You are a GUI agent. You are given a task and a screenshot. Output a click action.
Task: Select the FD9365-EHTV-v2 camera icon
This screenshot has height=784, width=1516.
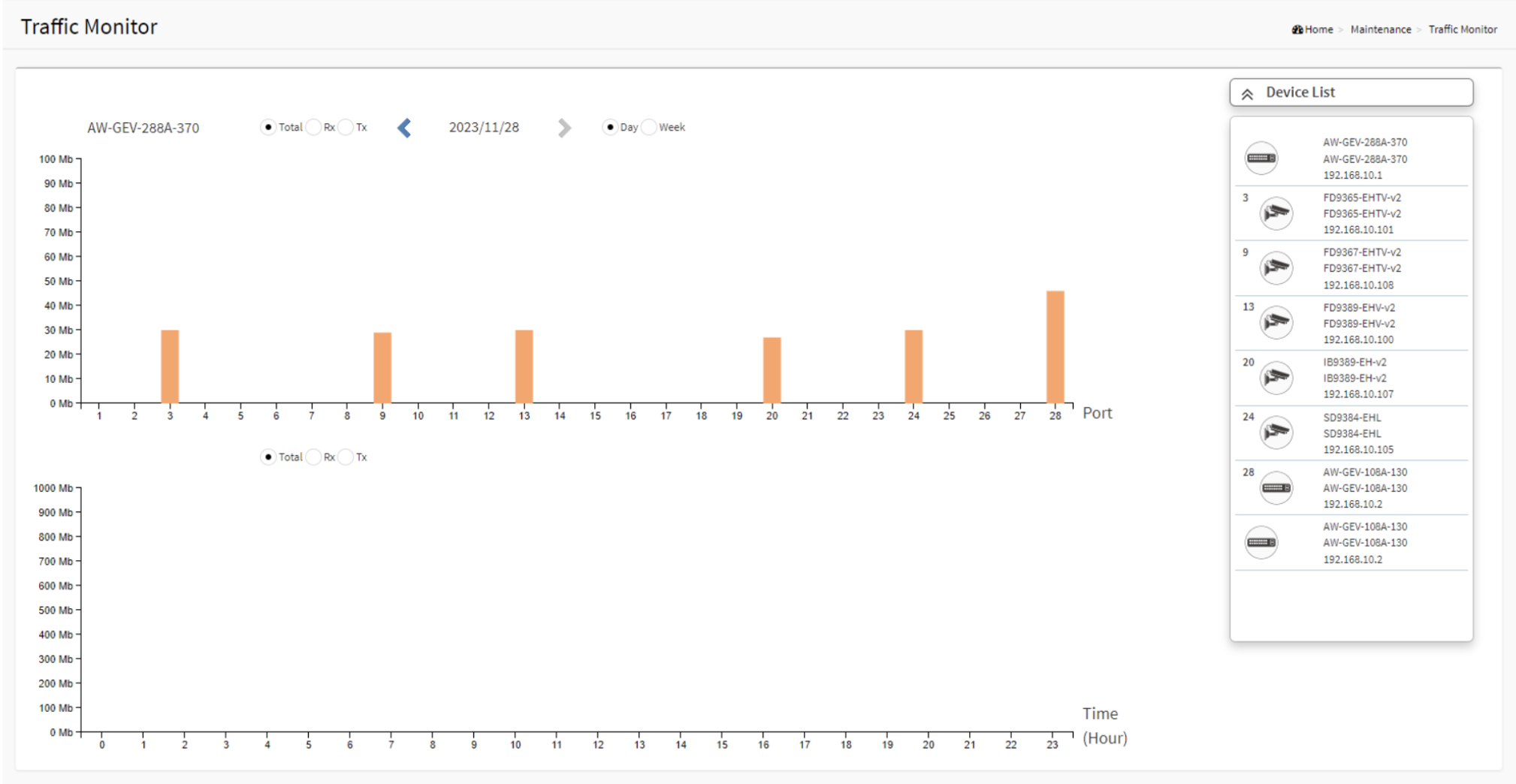1276,213
